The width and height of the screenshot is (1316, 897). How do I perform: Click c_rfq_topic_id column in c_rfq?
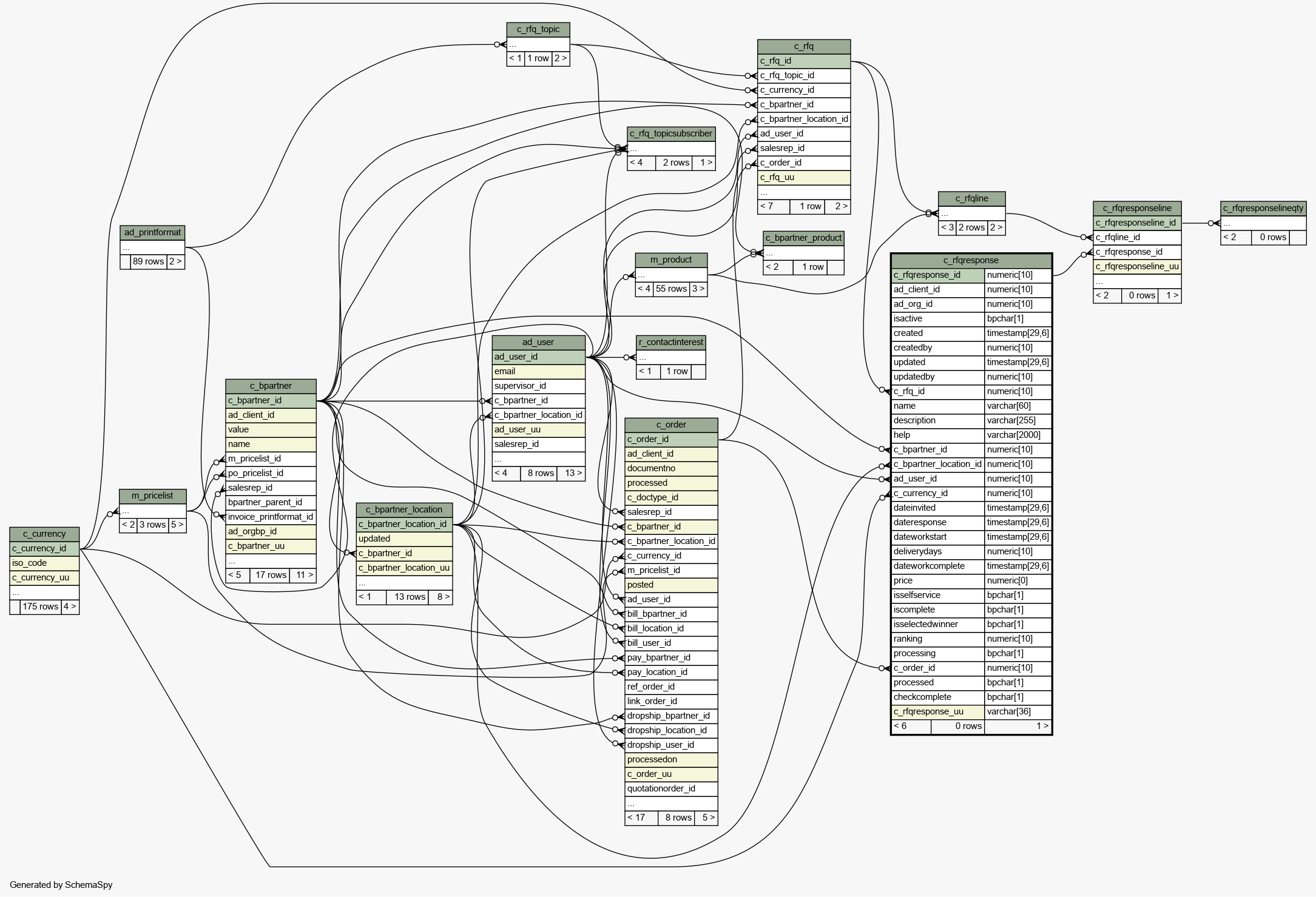(804, 76)
